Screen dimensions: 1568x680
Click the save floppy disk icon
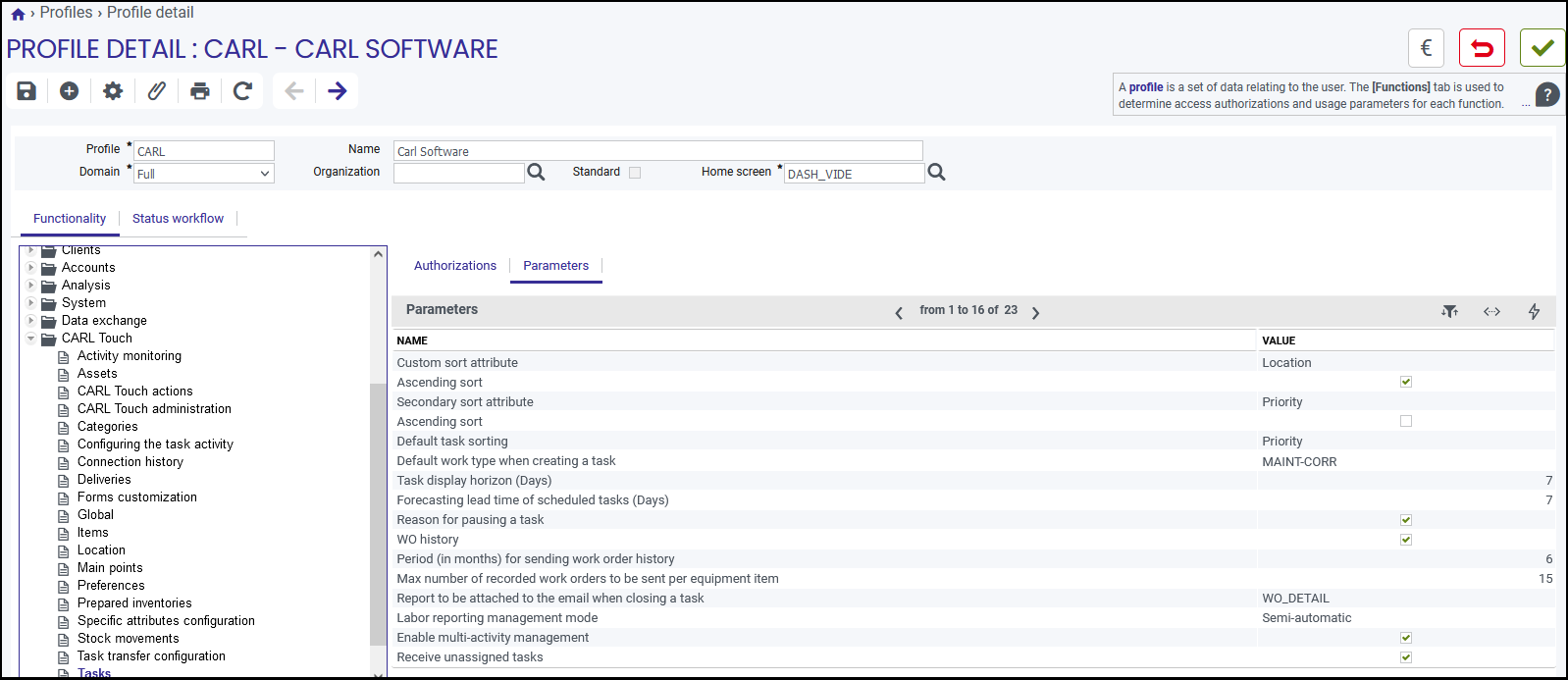(x=26, y=91)
